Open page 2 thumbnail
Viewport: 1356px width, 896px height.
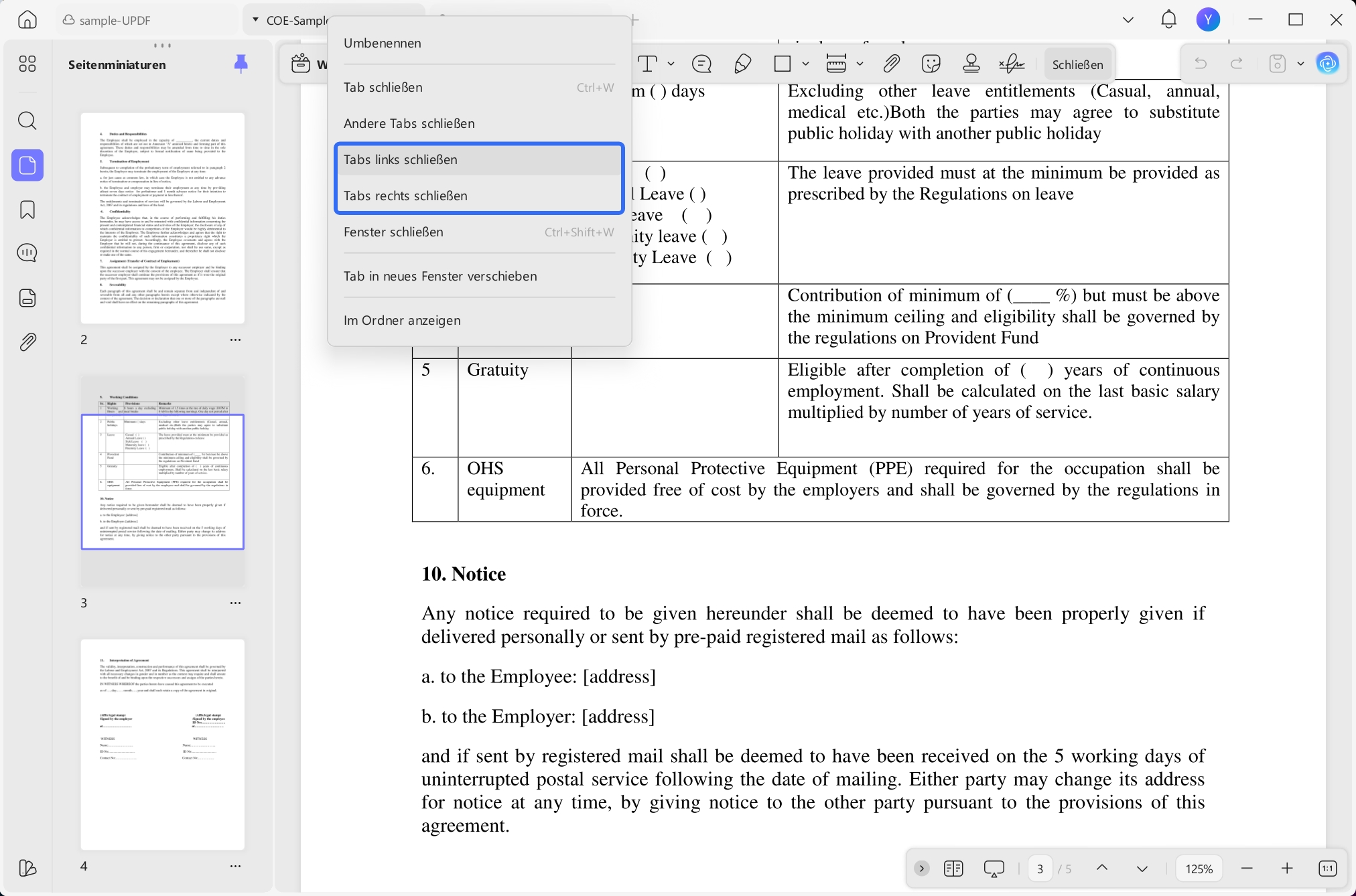tap(163, 218)
